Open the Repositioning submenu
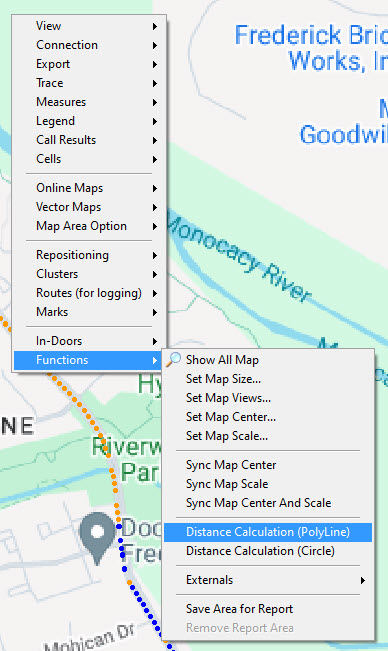Image resolution: width=388 pixels, height=651 pixels. tap(90, 255)
